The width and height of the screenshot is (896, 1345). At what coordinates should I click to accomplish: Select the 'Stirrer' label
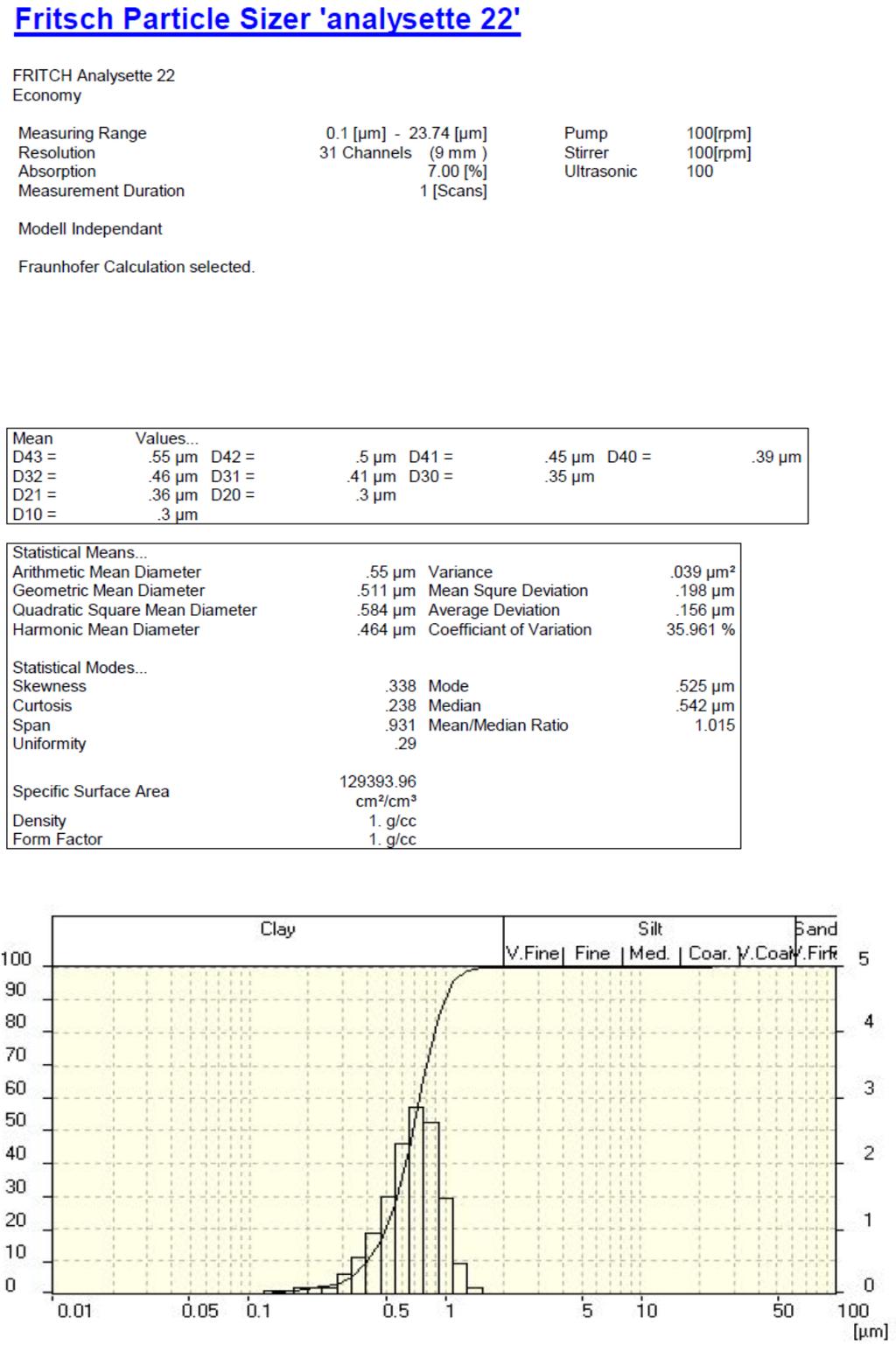pos(586,152)
